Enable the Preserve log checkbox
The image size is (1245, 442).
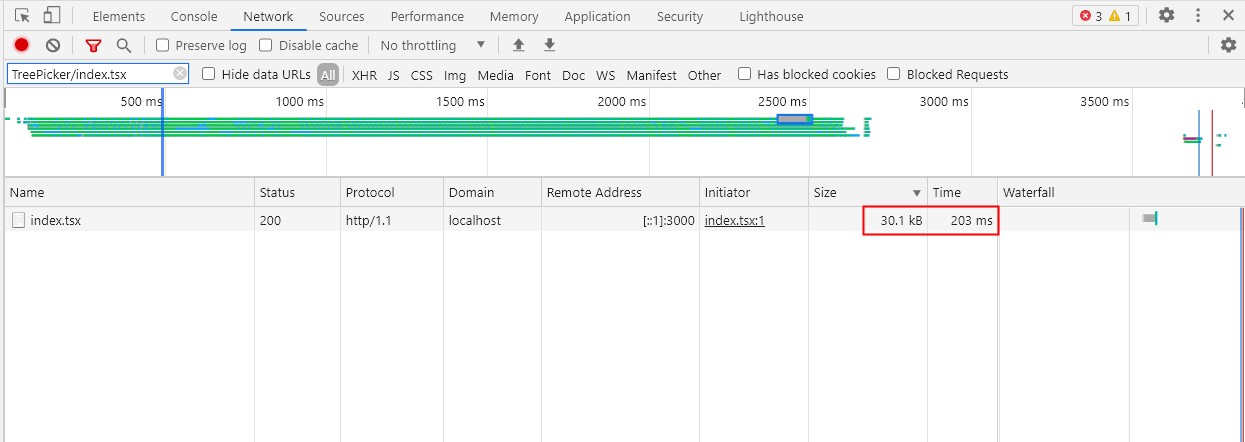(x=163, y=45)
